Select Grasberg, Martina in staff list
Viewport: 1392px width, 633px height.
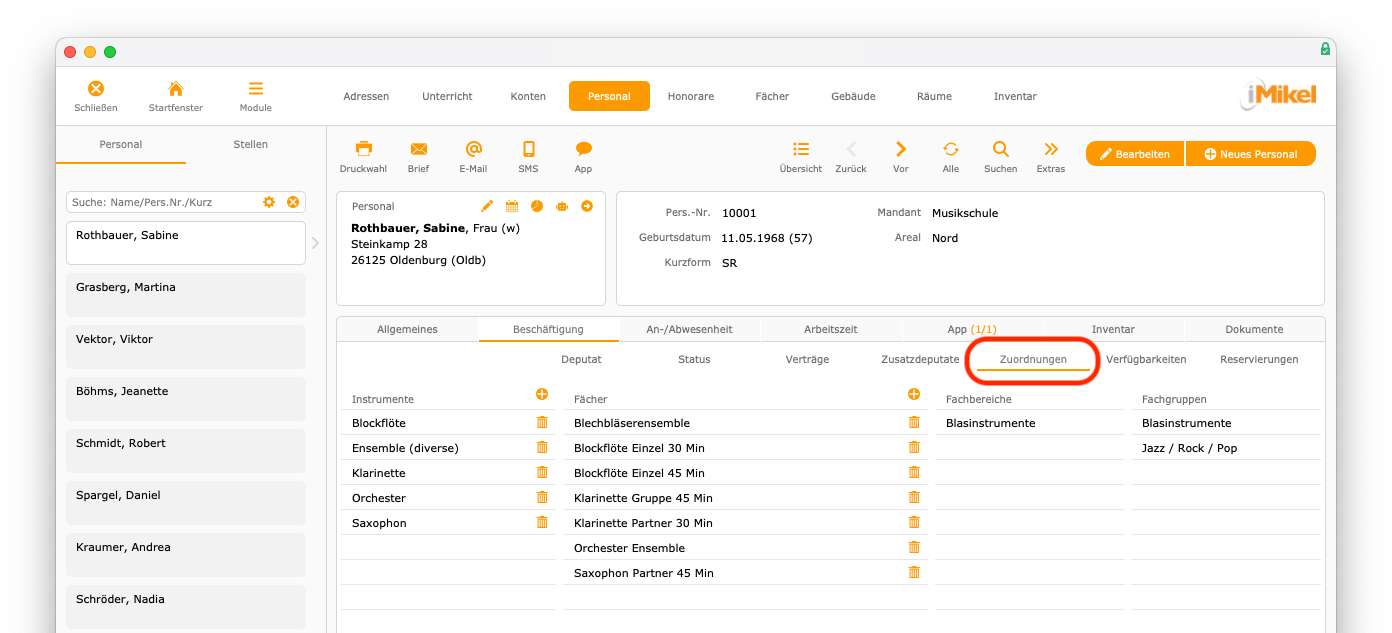[186, 295]
